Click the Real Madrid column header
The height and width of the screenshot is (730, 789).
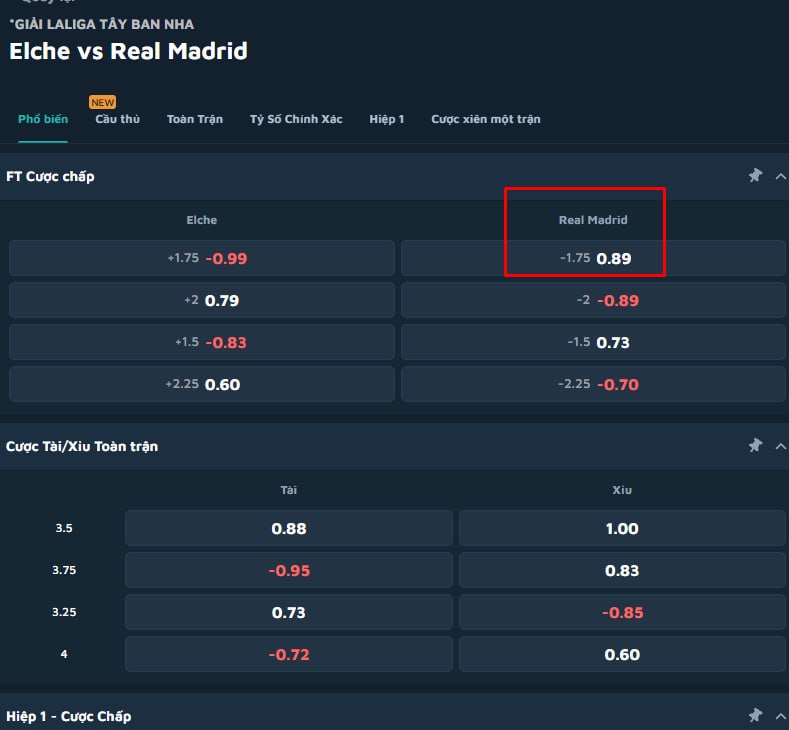pos(593,220)
